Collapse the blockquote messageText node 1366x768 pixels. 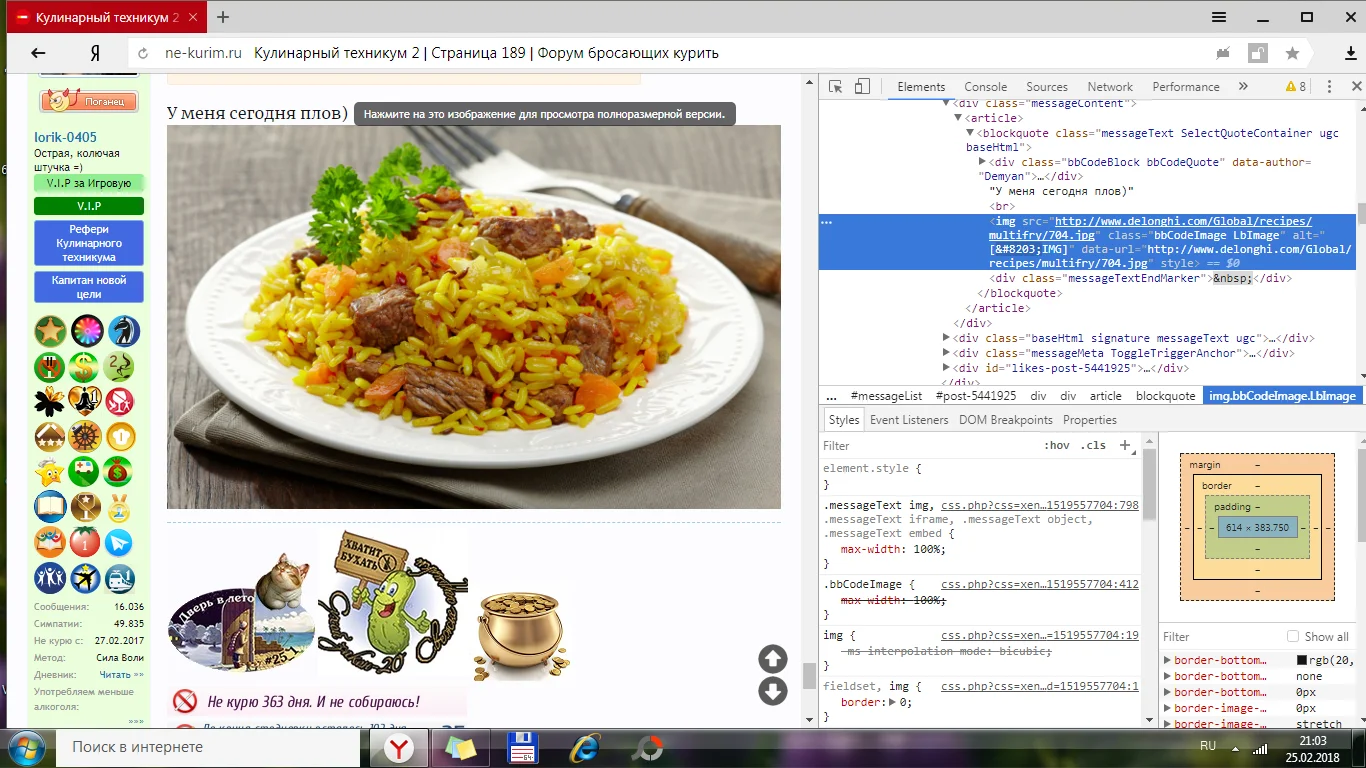pos(970,133)
